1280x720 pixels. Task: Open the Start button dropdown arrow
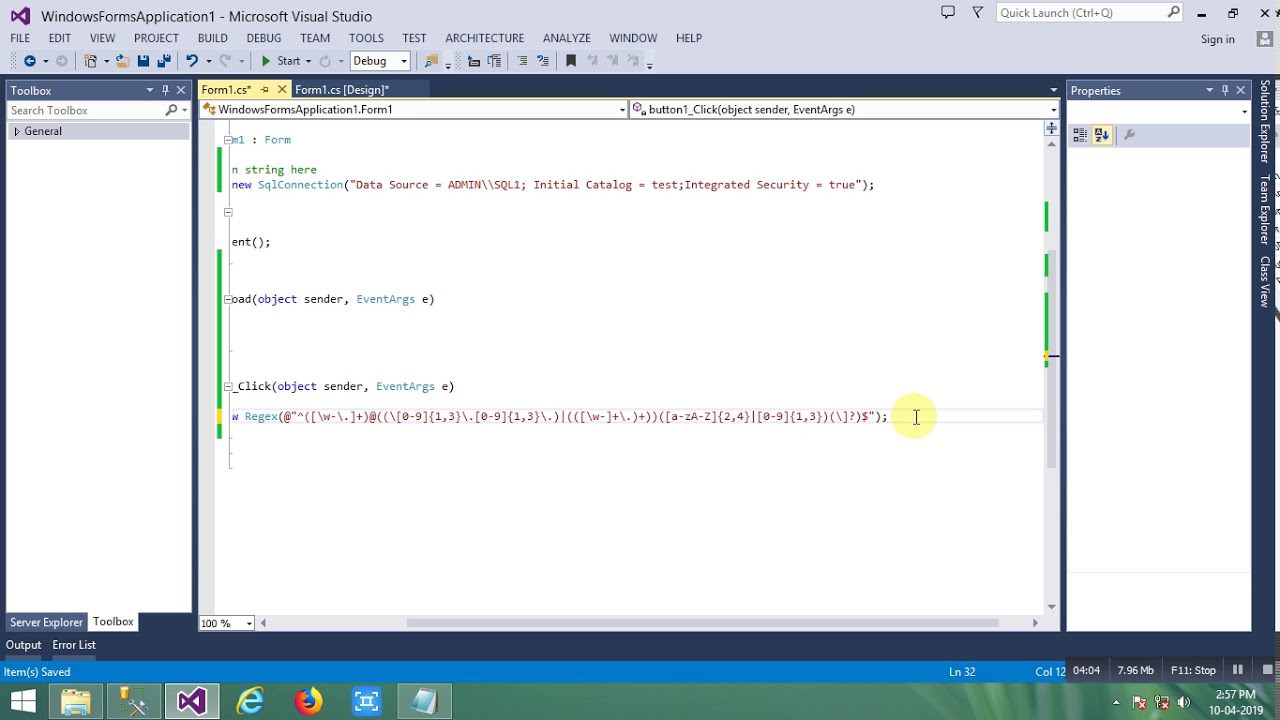308,61
